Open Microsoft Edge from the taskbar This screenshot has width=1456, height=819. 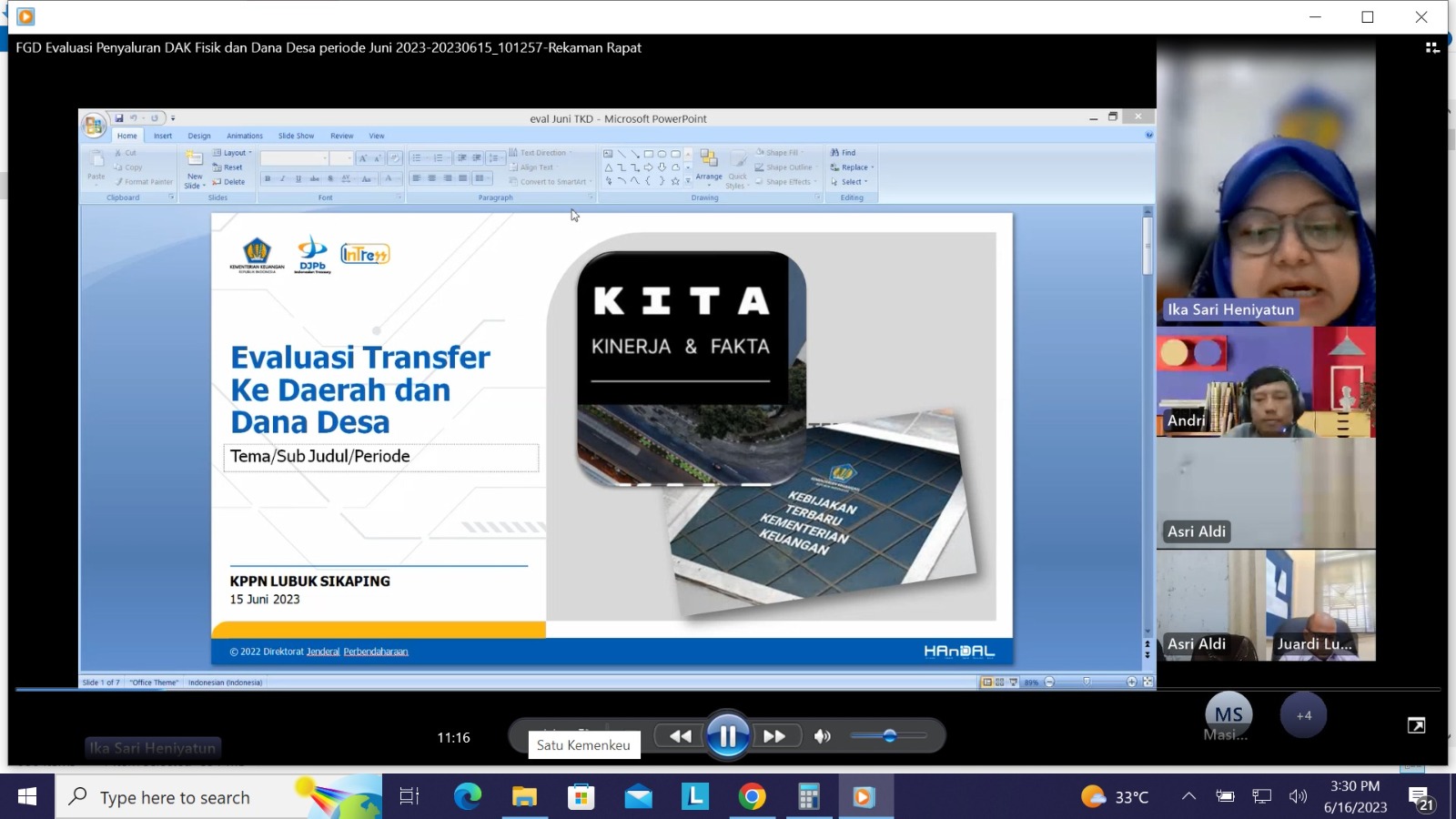(x=468, y=797)
